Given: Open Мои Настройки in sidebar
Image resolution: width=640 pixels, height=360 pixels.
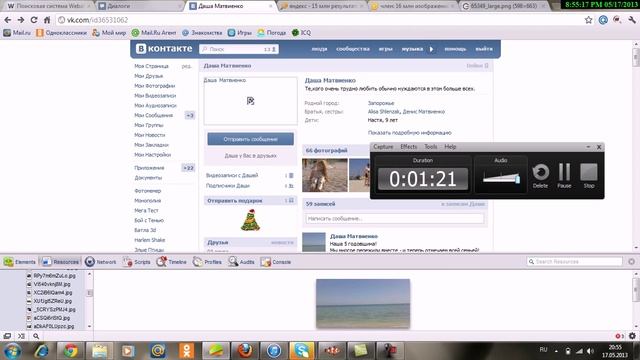Looking at the screenshot, I should point(153,155).
